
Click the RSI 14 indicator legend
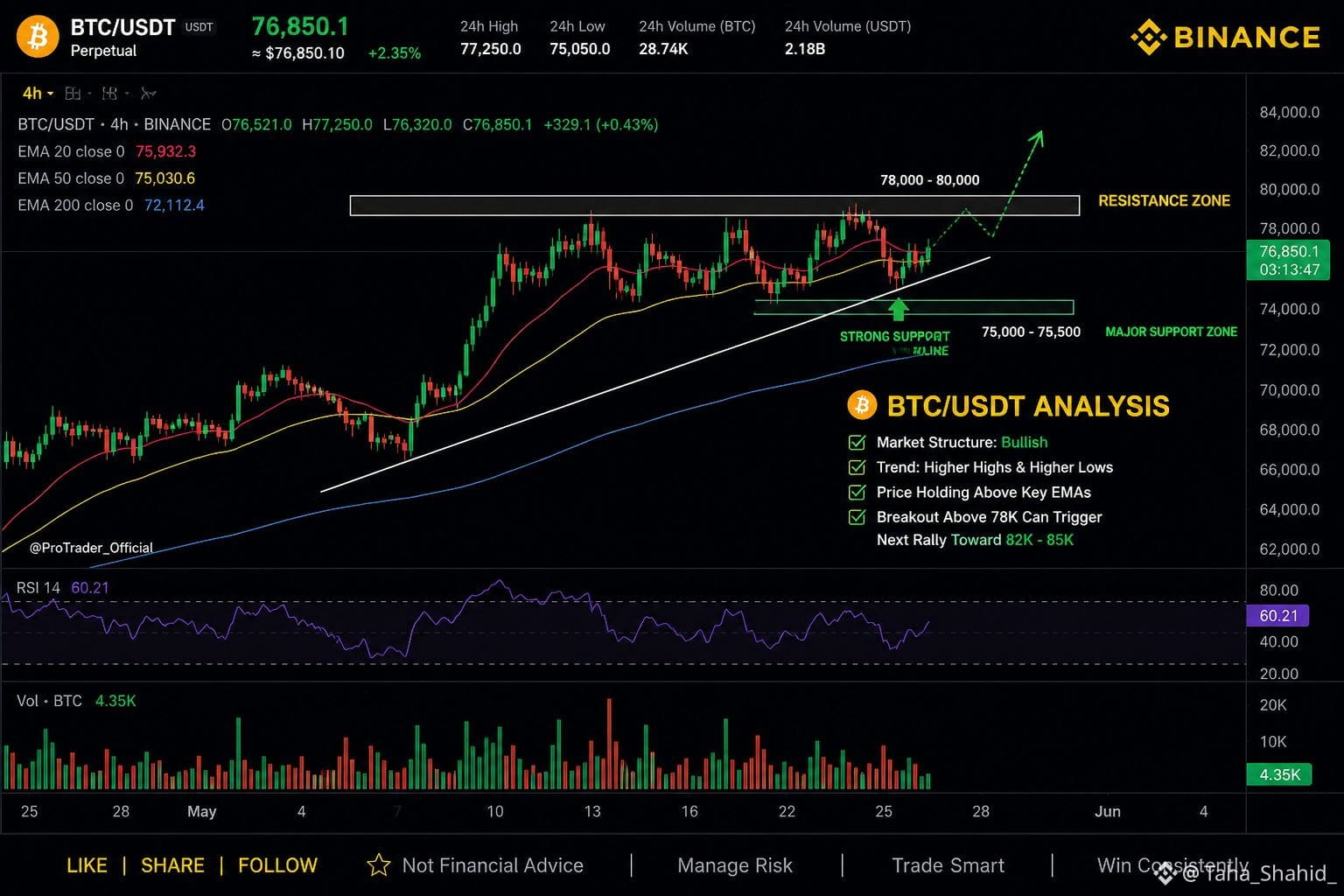[x=63, y=588]
